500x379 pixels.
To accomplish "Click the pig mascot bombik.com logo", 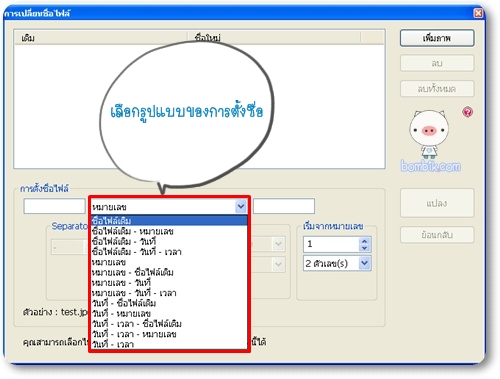I will click(x=430, y=141).
